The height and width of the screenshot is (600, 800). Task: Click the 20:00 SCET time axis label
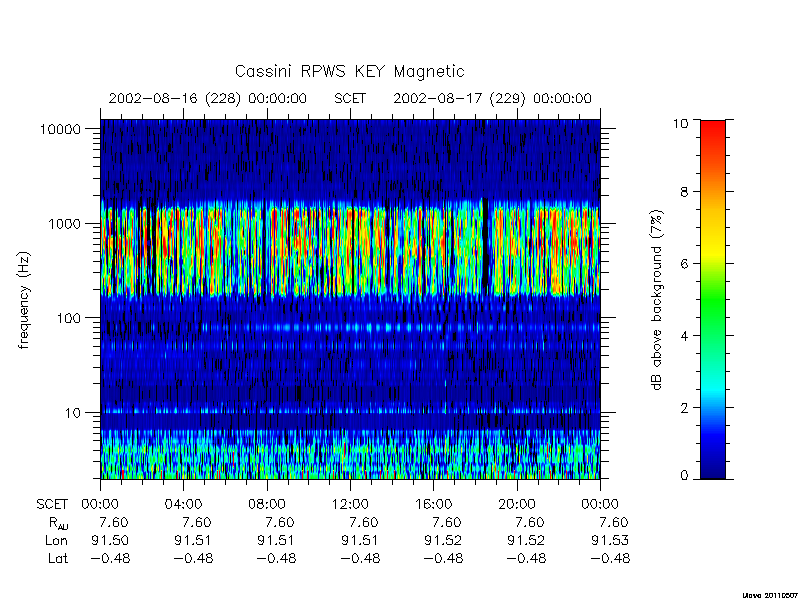click(517, 505)
